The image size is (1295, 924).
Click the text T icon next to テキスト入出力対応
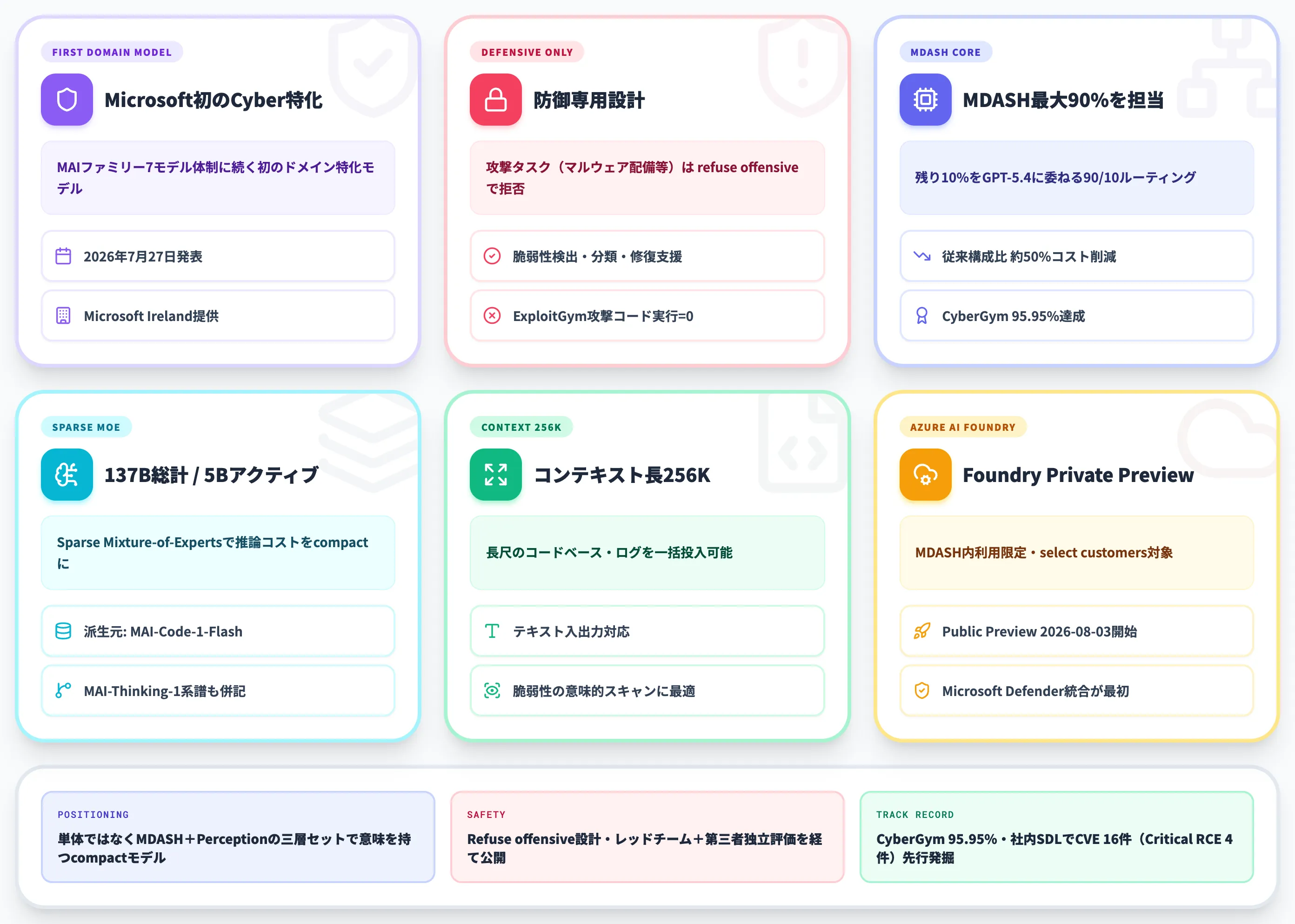tap(492, 631)
